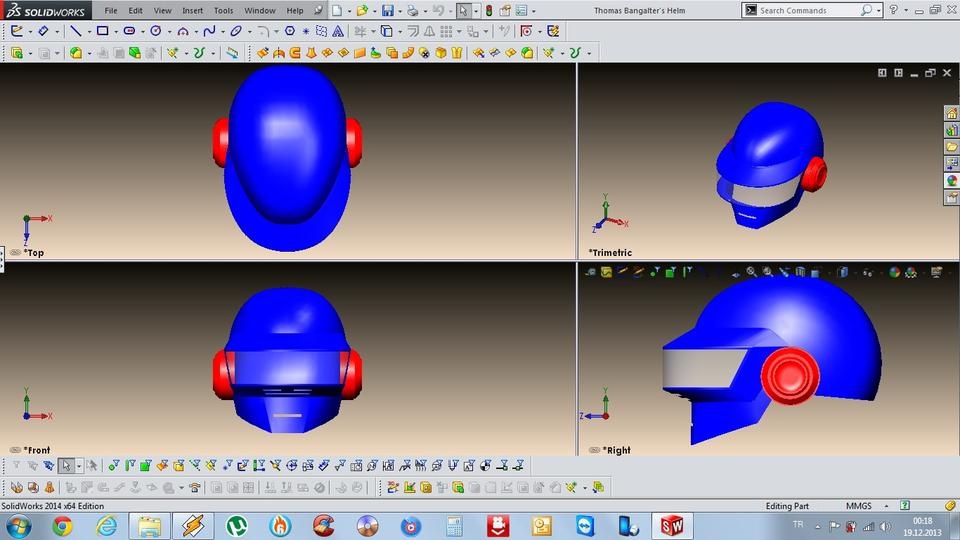Click the Sketch Text tool icon
The width and height of the screenshot is (960, 540).
coord(337,31)
